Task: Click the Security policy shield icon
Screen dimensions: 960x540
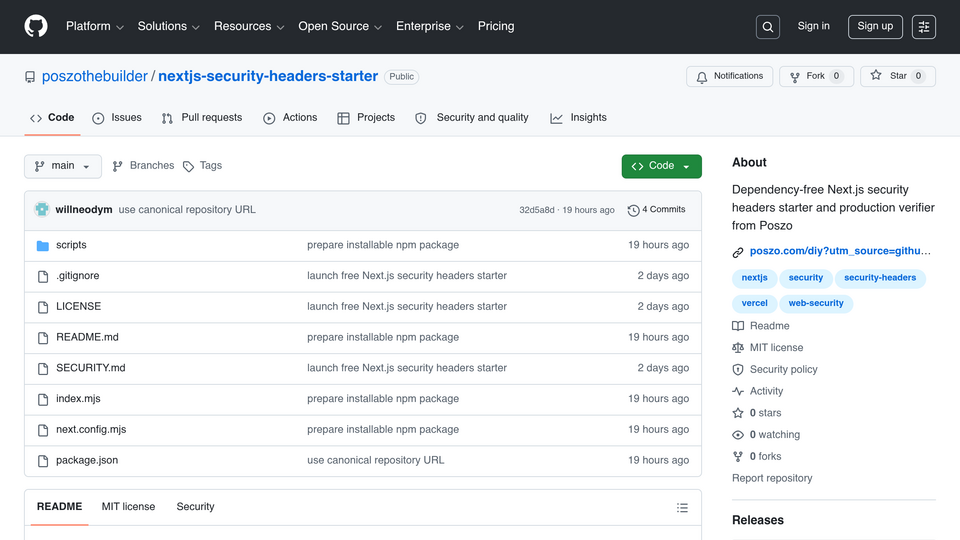Action: 738,370
